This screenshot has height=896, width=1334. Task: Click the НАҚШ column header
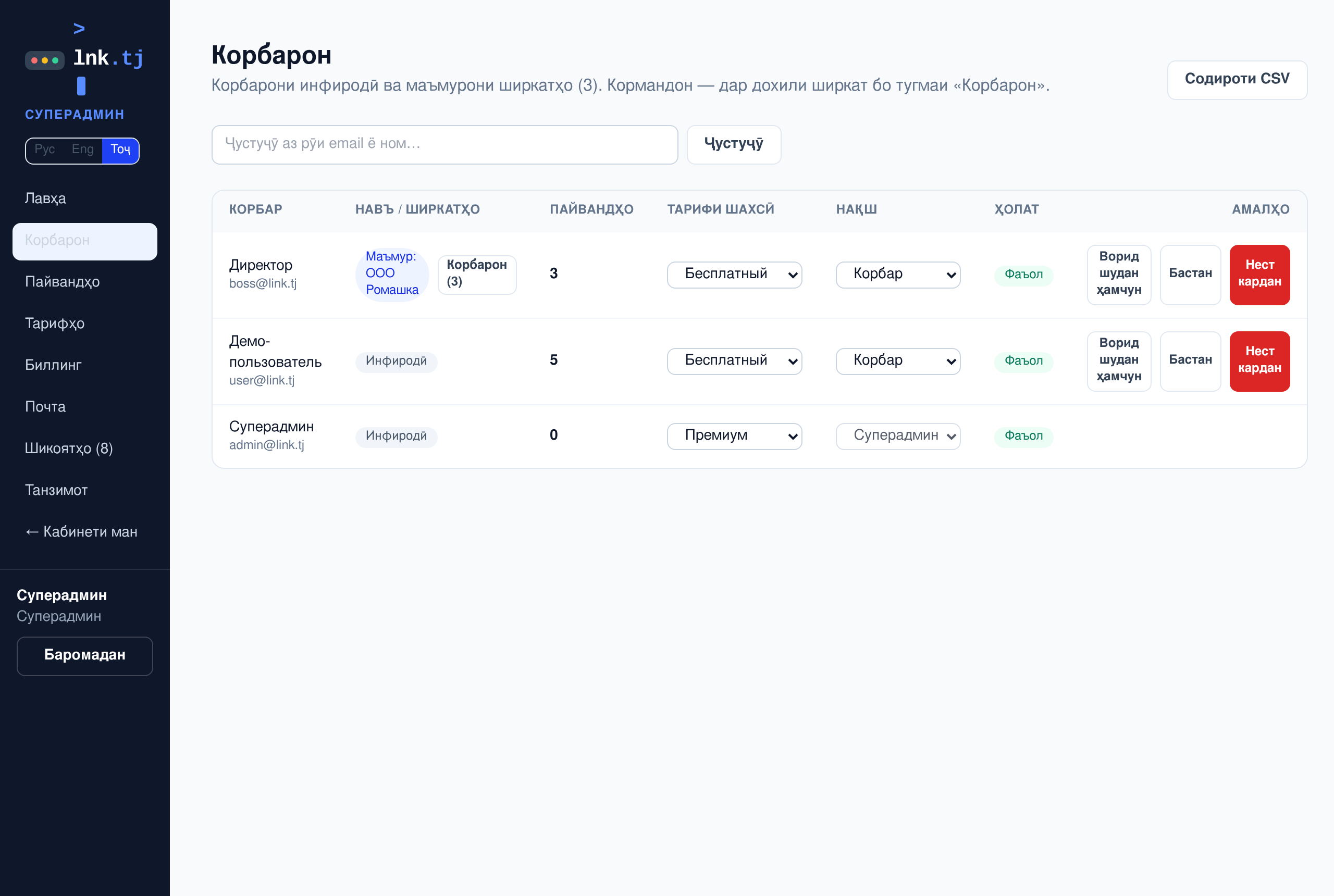[856, 210]
